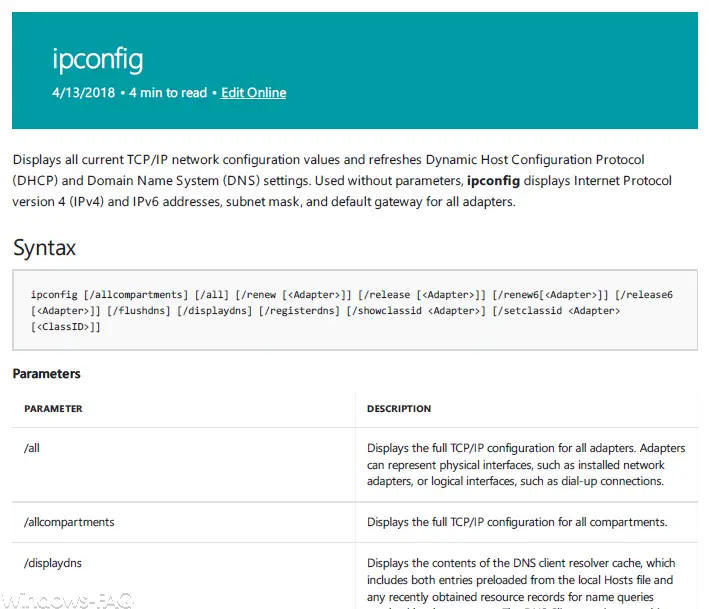Click the Windows-FAQ watermark logo
The width and height of the screenshot is (709, 609).
[67, 601]
